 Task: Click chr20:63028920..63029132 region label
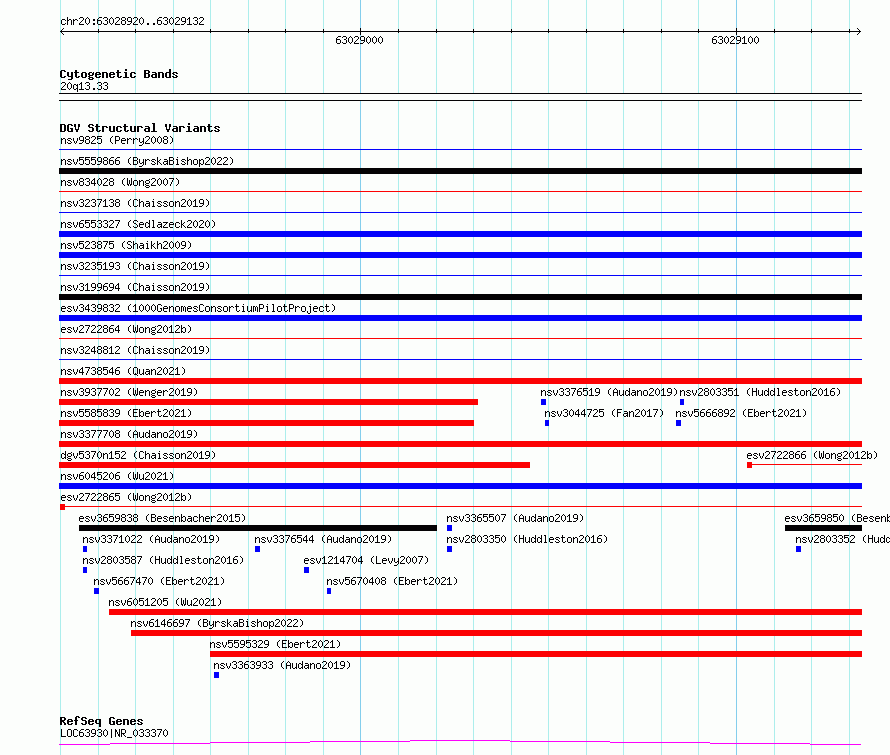pyautogui.click(x=132, y=22)
